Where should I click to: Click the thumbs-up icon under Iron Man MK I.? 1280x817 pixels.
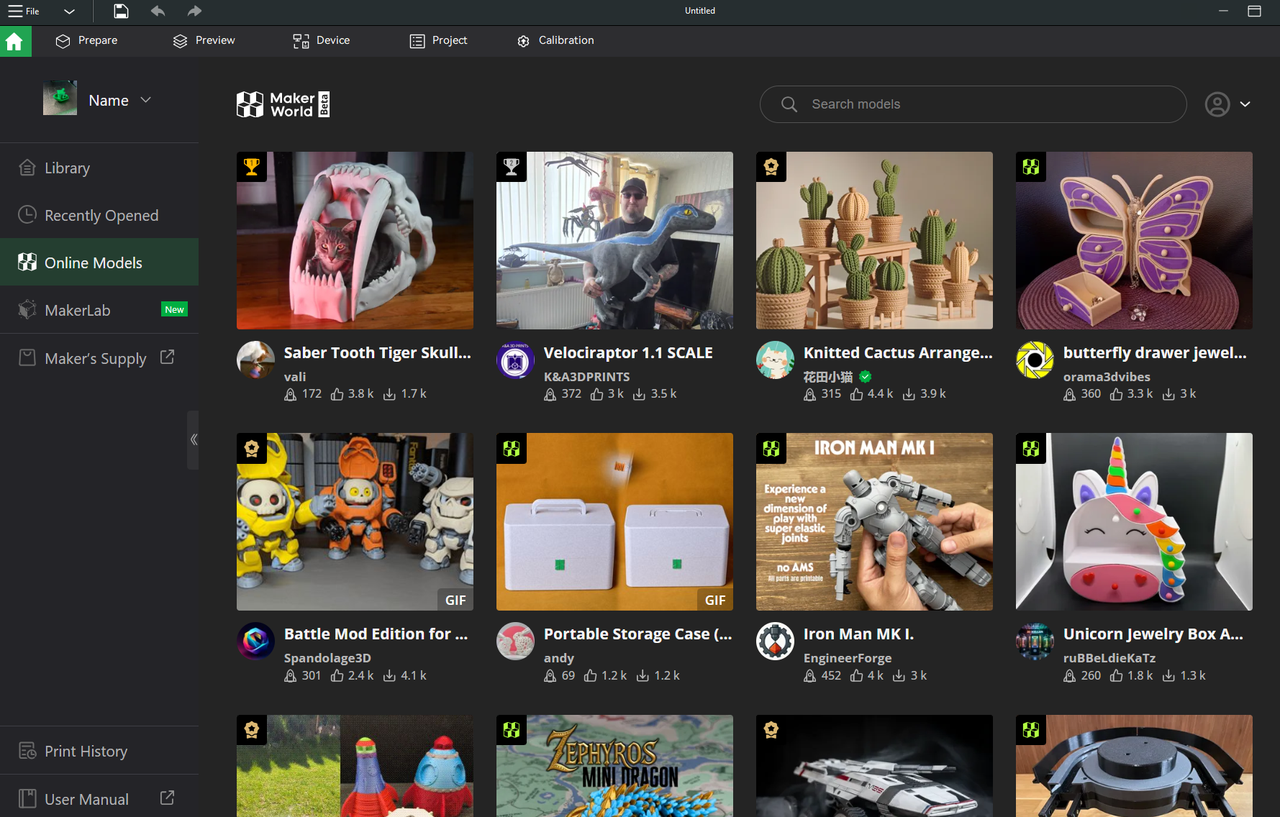coord(857,676)
